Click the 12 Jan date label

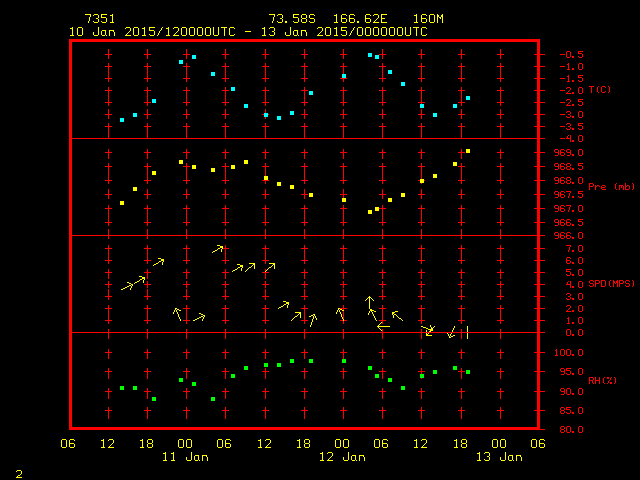(x=342, y=457)
